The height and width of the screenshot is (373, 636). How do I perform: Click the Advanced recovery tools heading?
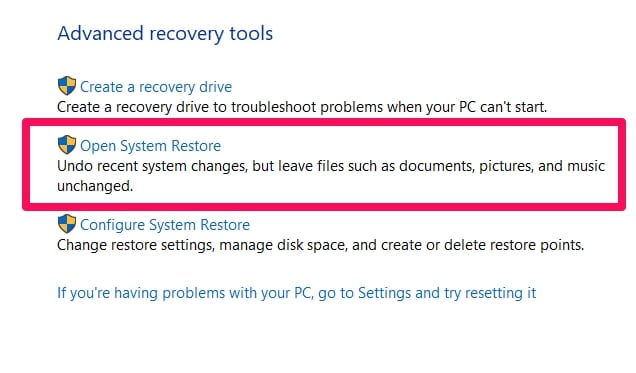point(165,33)
